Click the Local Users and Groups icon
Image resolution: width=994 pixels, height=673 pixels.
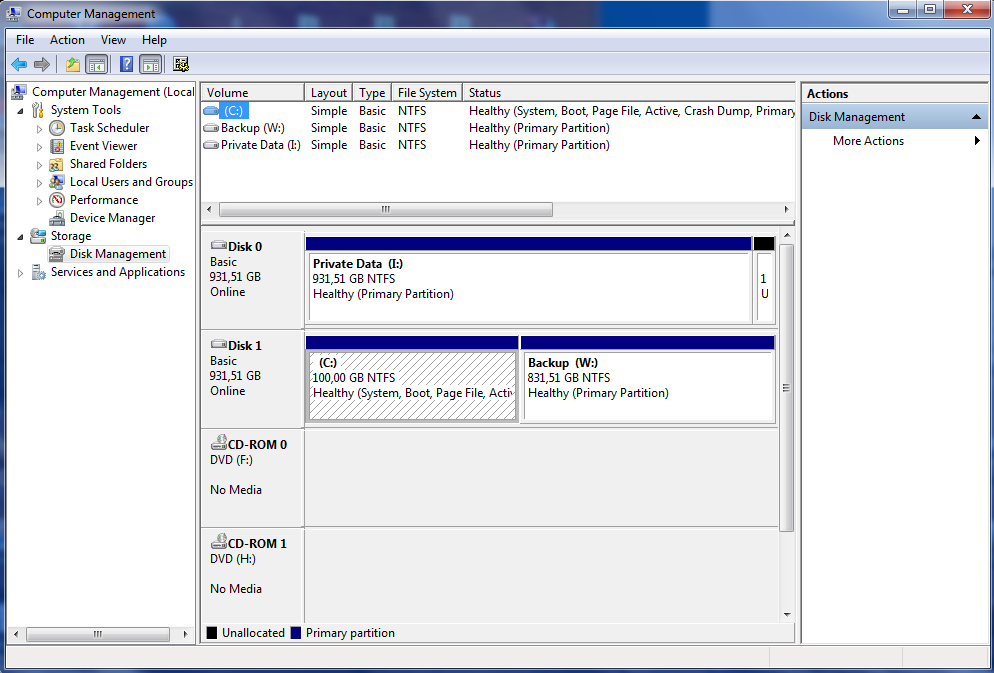pyautogui.click(x=57, y=182)
